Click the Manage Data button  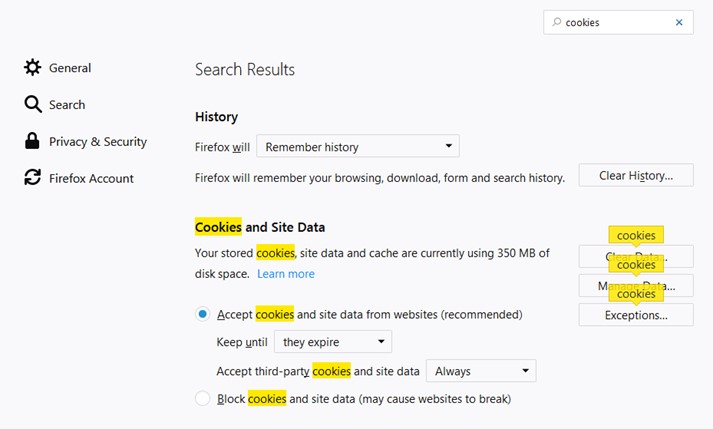pyautogui.click(x=636, y=286)
